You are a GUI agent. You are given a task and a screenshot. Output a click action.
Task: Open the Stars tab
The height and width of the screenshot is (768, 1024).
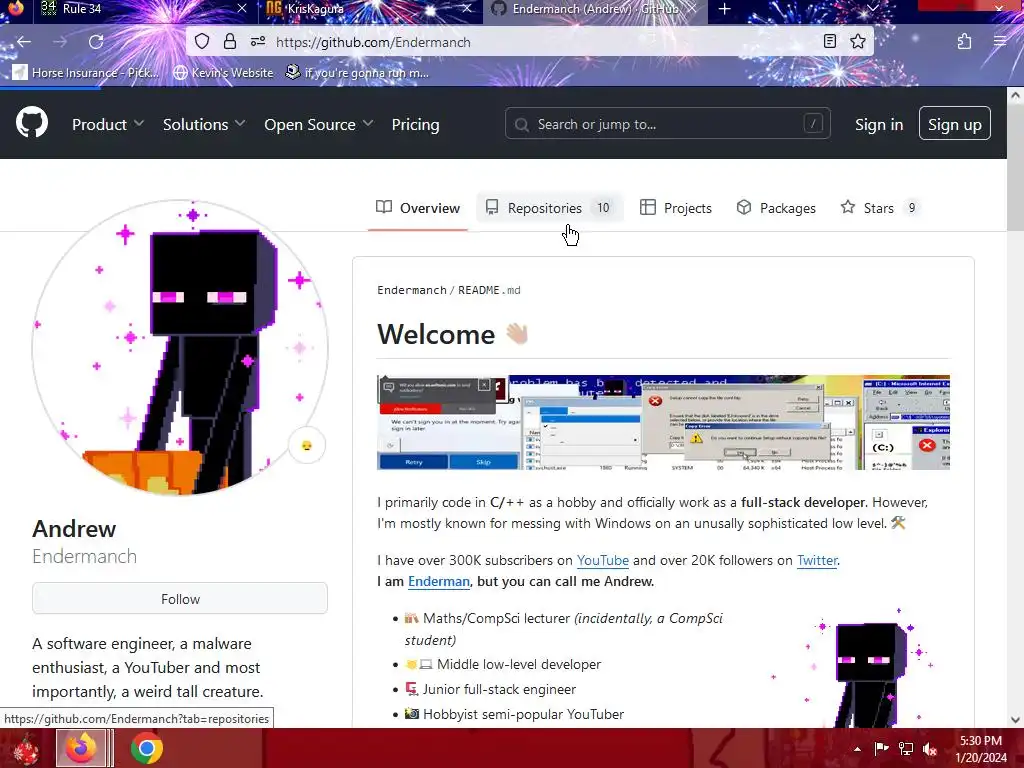click(x=880, y=208)
